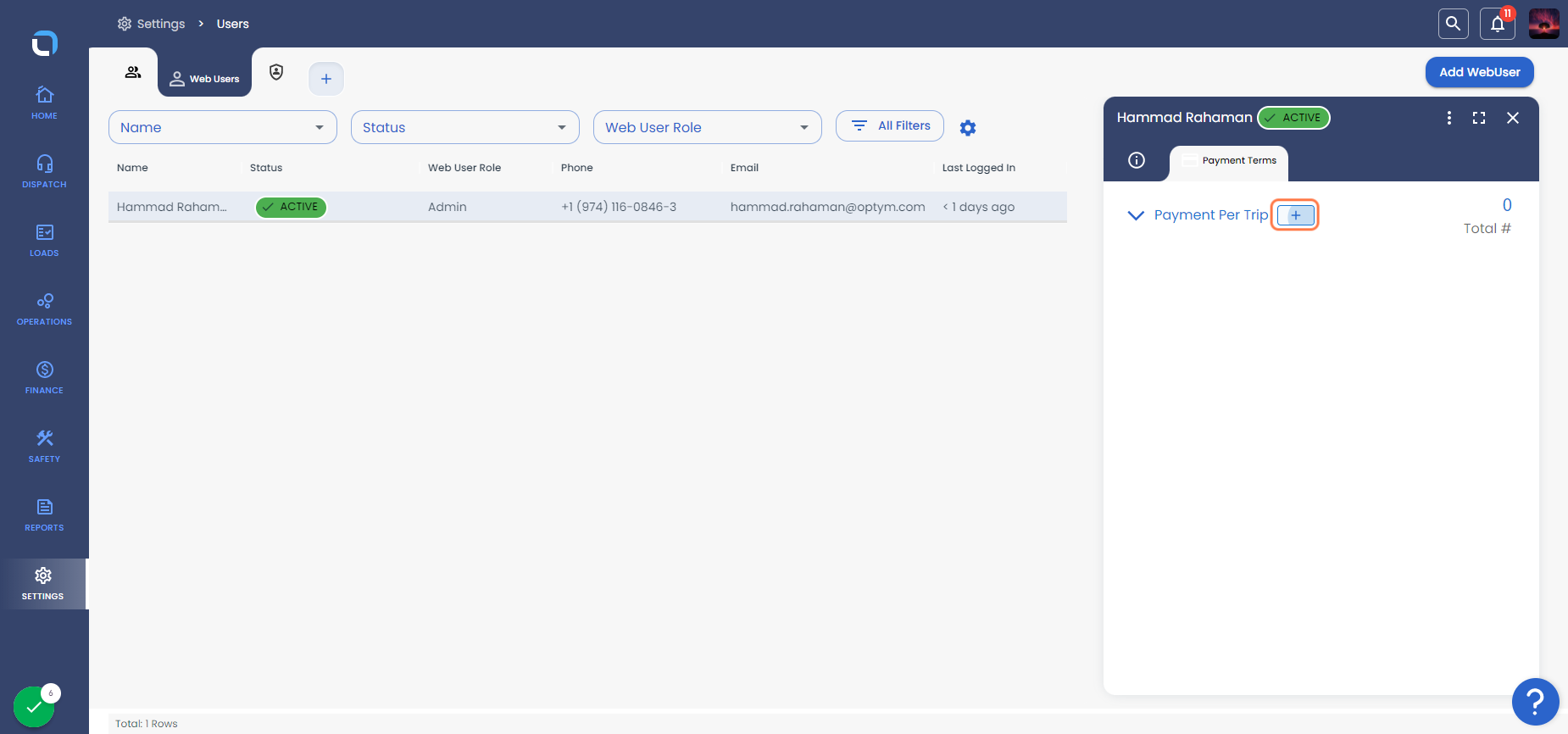Open the Name filter dropdown

click(223, 127)
